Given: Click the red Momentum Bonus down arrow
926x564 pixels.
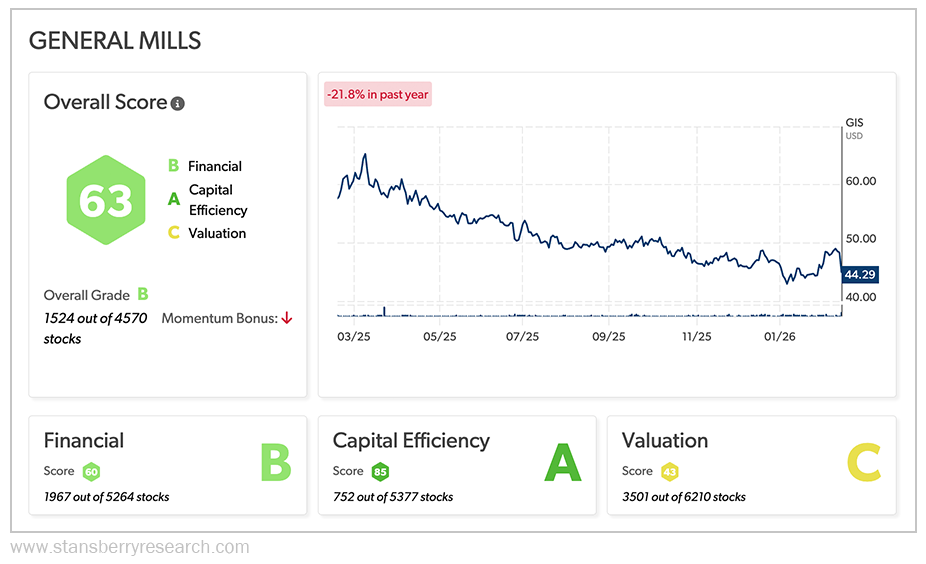Looking at the screenshot, I should point(286,318).
